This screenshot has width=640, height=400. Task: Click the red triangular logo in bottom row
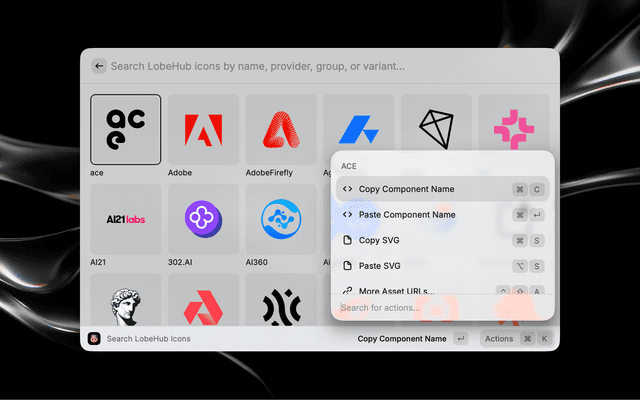202,304
